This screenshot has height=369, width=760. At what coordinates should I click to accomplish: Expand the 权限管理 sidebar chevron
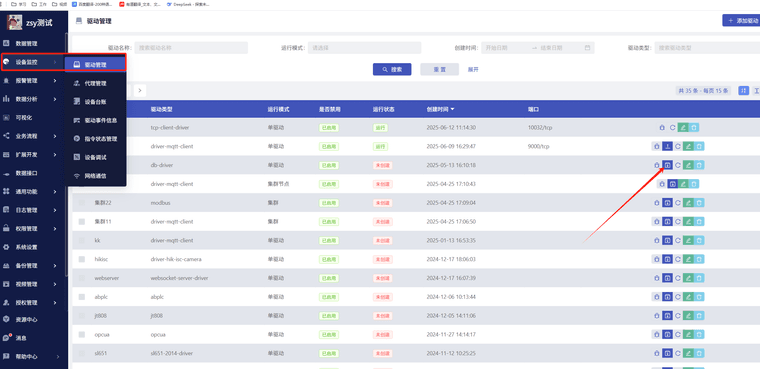55,228
